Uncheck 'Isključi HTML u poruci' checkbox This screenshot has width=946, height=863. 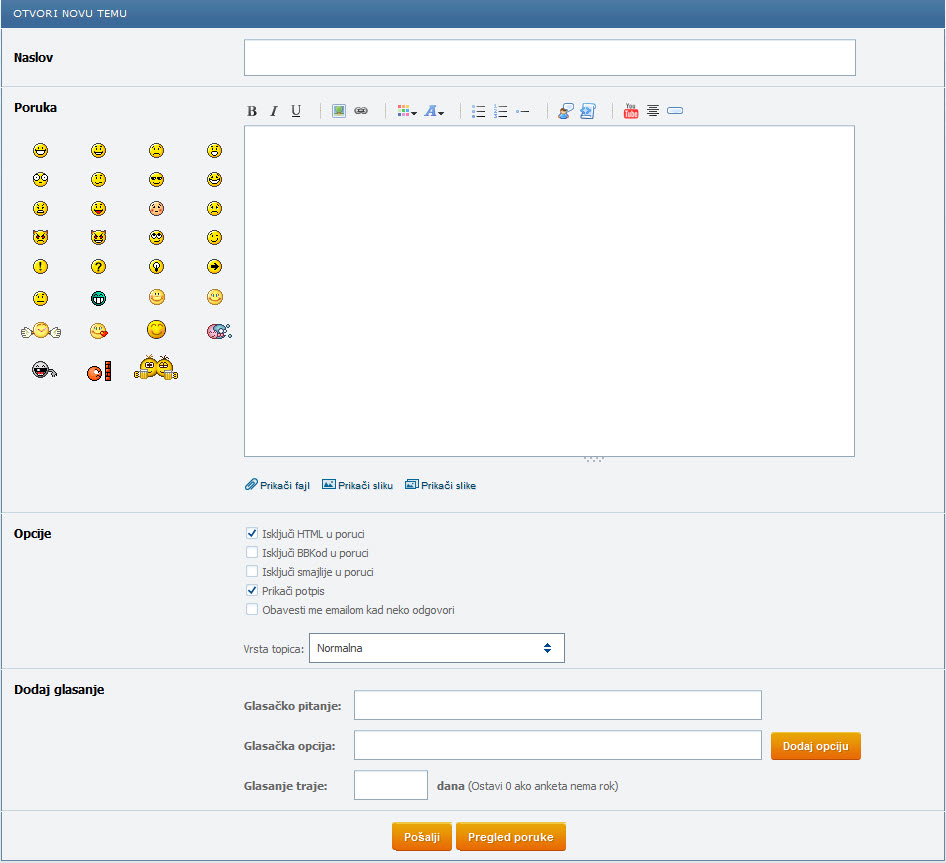click(x=252, y=533)
